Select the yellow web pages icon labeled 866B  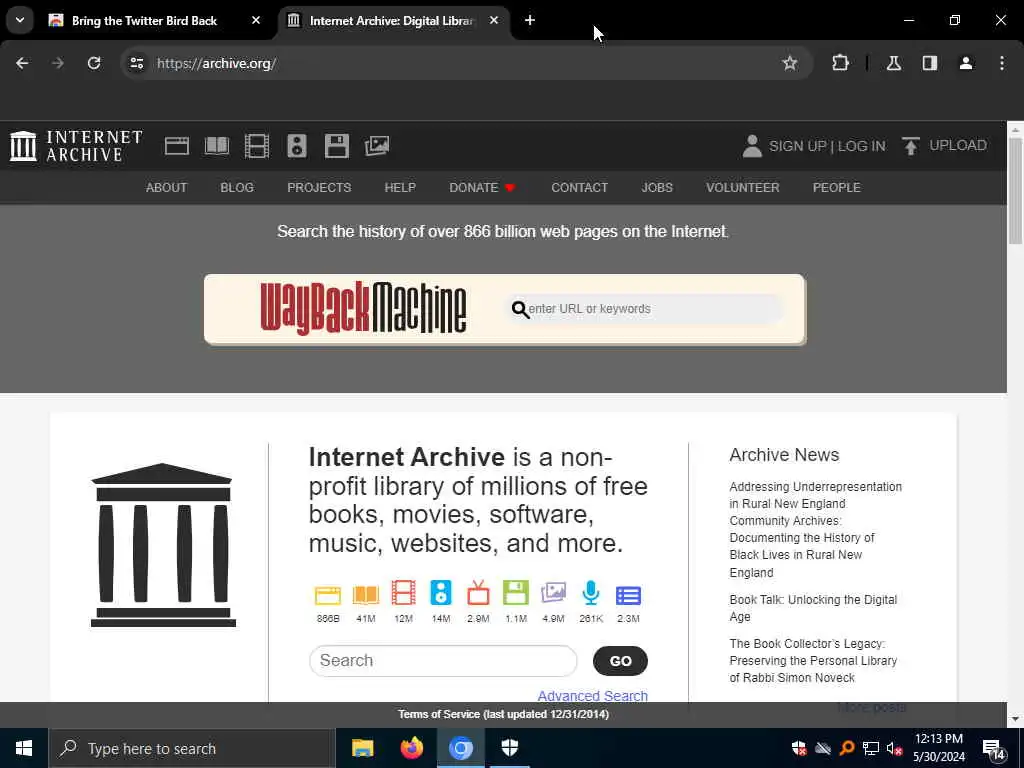click(328, 595)
